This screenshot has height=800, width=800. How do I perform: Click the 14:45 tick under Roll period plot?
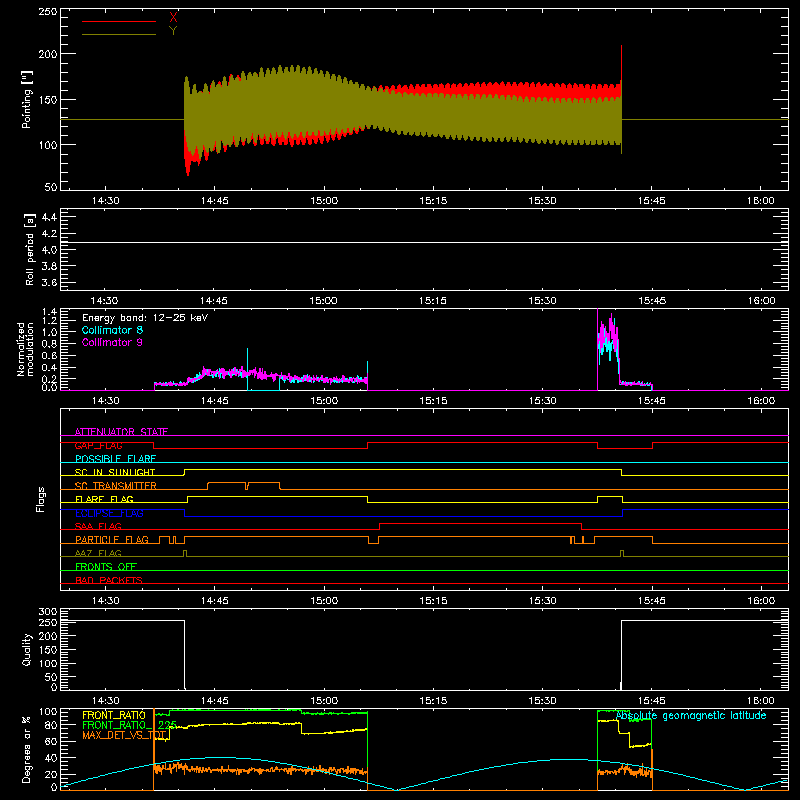(214, 301)
